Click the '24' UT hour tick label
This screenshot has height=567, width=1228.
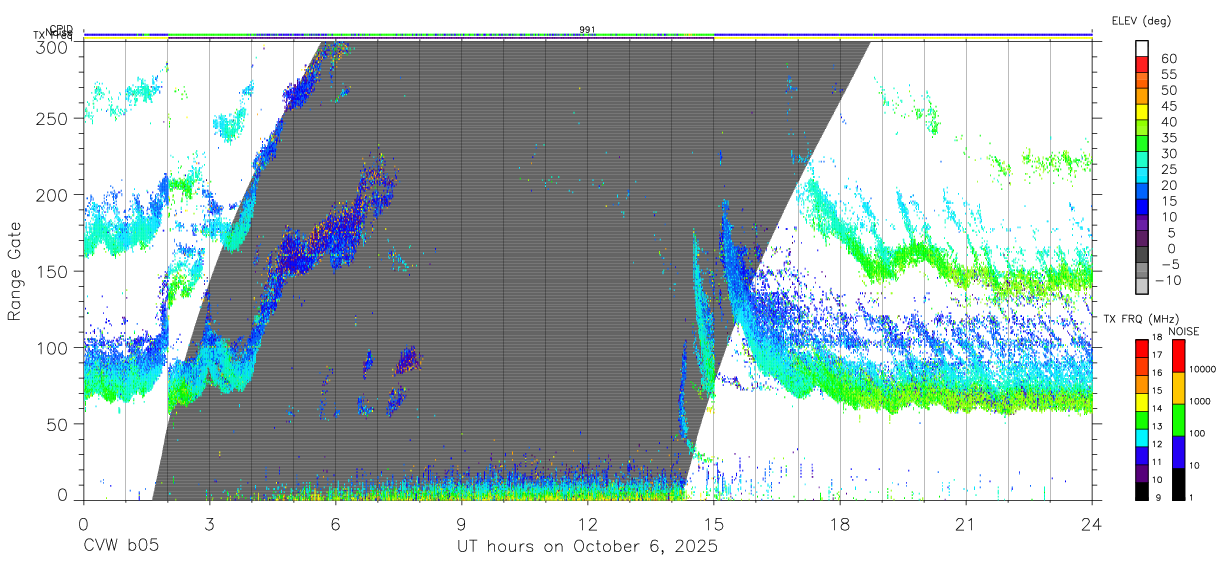(1092, 523)
